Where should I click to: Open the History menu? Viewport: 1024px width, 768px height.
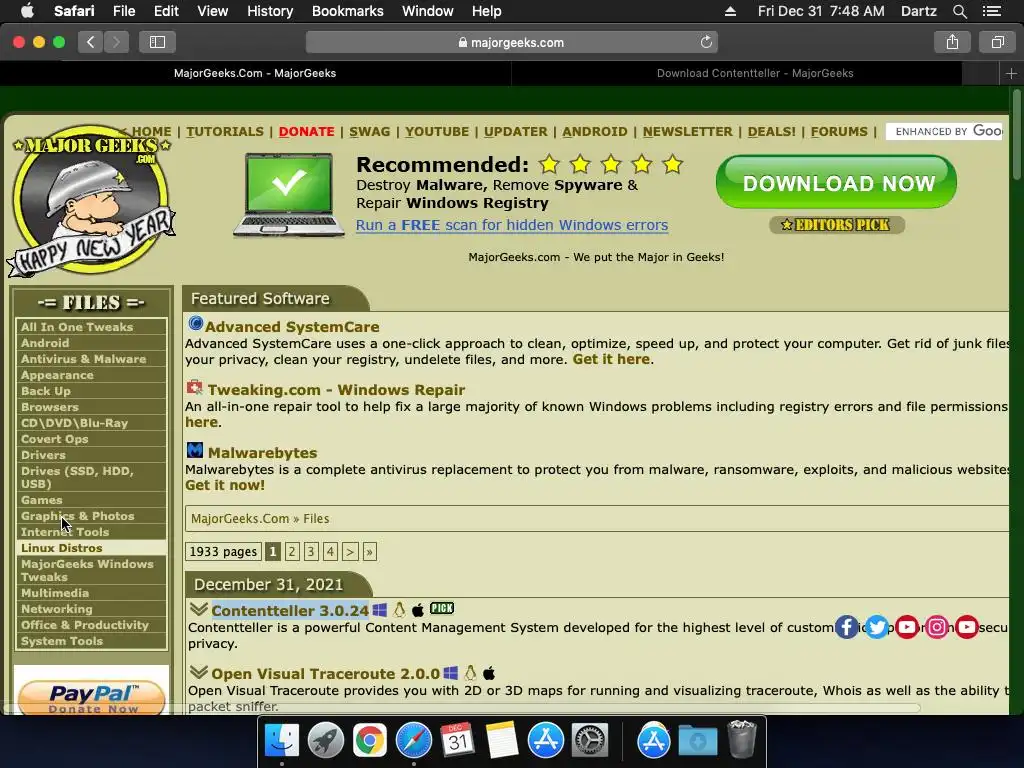(270, 11)
